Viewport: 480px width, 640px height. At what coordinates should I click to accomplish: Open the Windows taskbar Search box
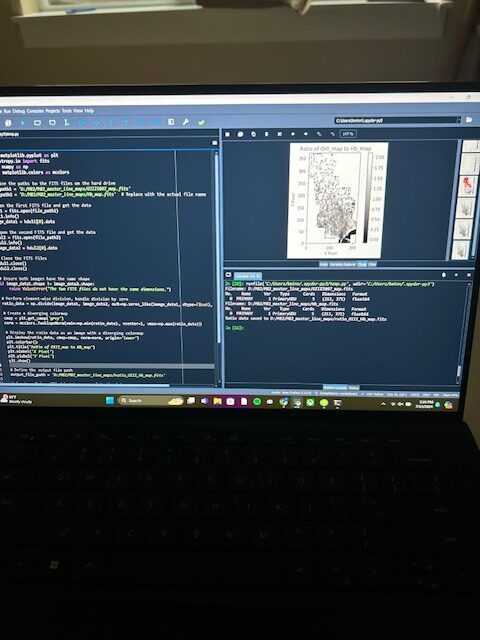(143, 400)
